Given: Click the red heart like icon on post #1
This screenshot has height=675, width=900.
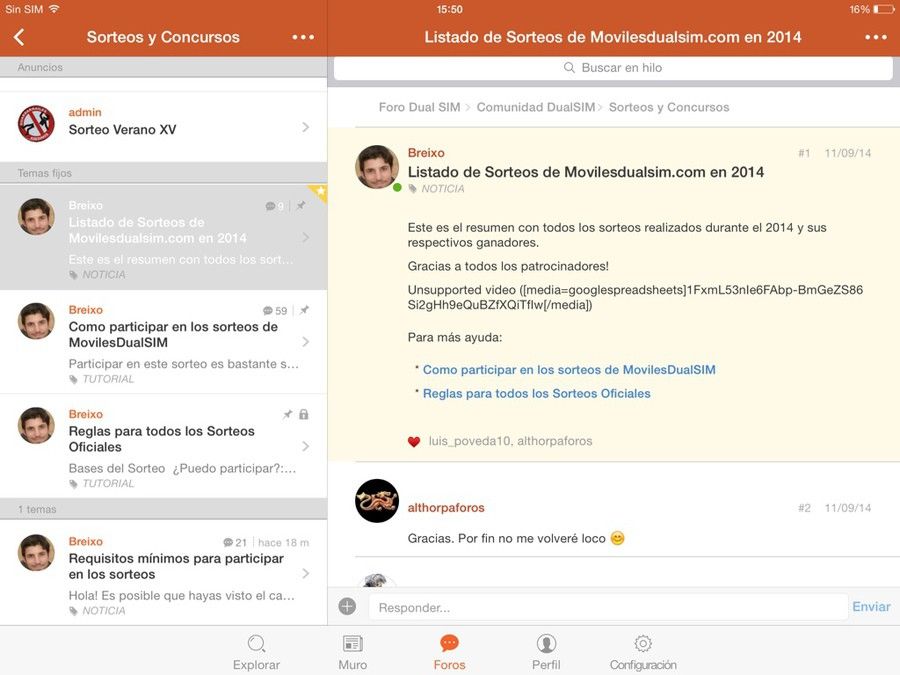Looking at the screenshot, I should pyautogui.click(x=414, y=441).
